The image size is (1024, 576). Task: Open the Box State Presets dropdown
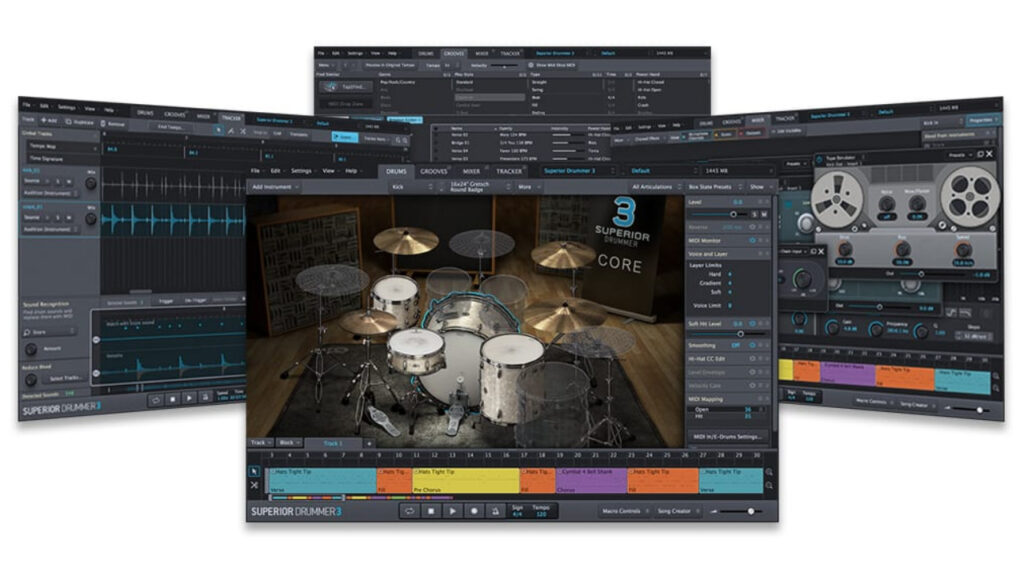pyautogui.click(x=708, y=186)
